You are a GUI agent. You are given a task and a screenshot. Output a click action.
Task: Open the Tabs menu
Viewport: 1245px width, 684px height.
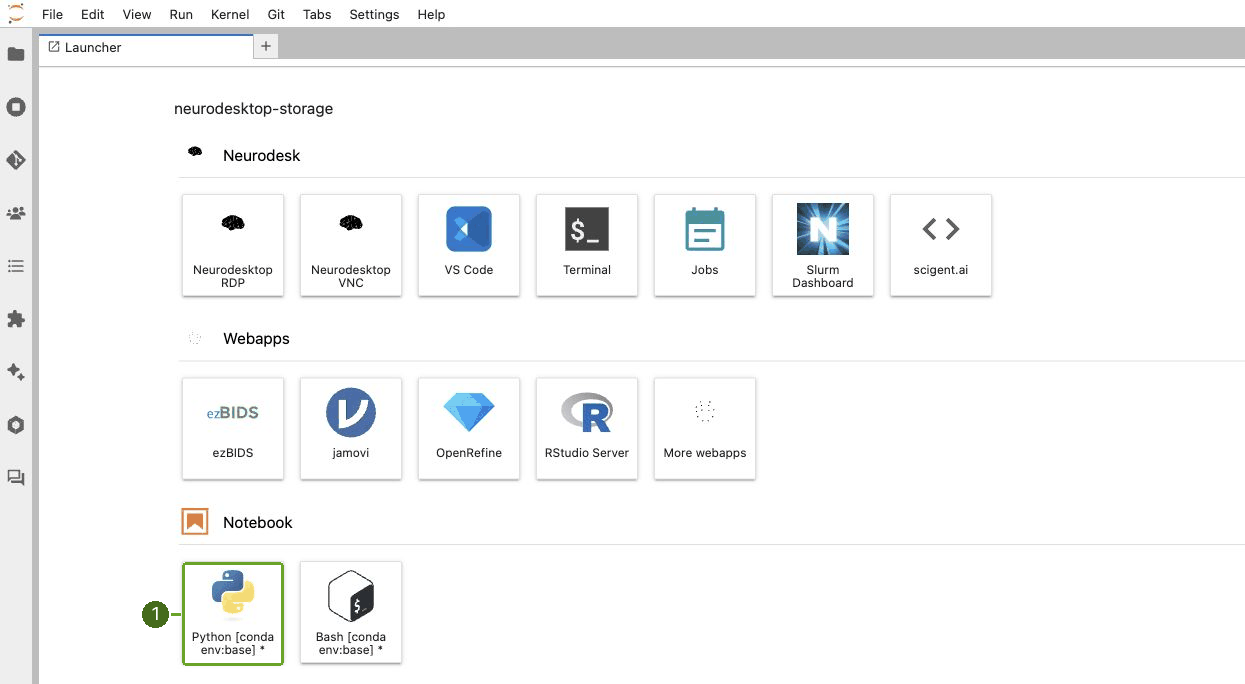(x=317, y=14)
